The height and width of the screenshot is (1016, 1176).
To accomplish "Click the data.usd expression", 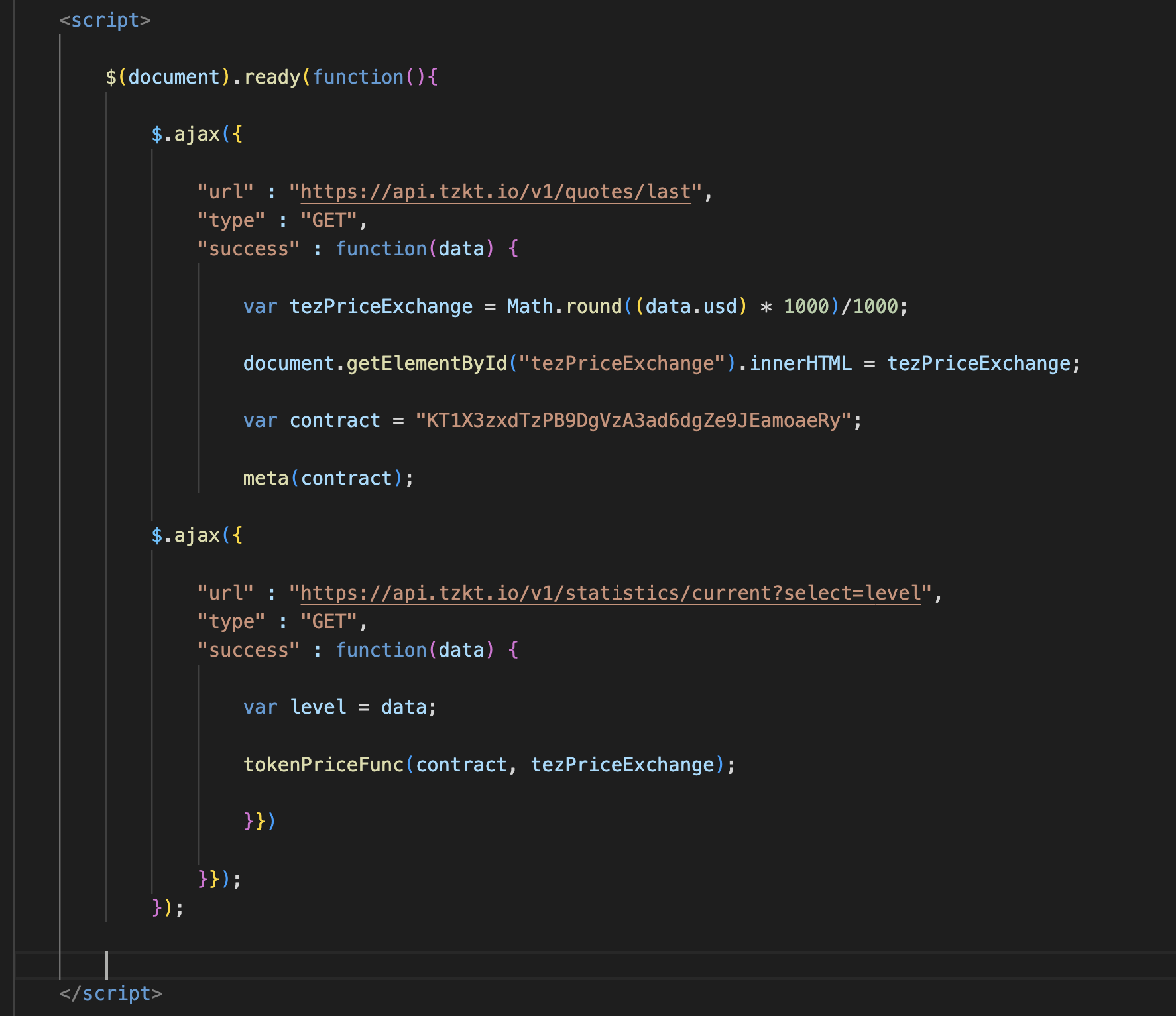I will [x=691, y=306].
